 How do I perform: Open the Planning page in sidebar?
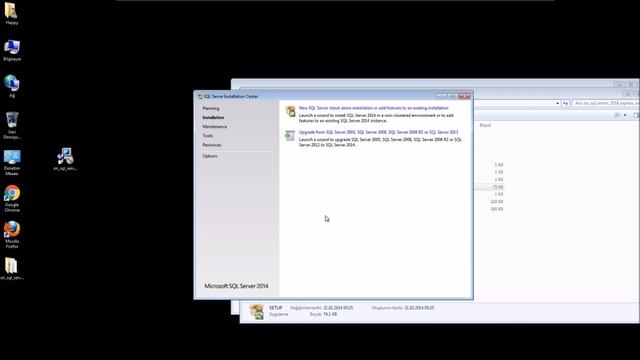[211, 108]
